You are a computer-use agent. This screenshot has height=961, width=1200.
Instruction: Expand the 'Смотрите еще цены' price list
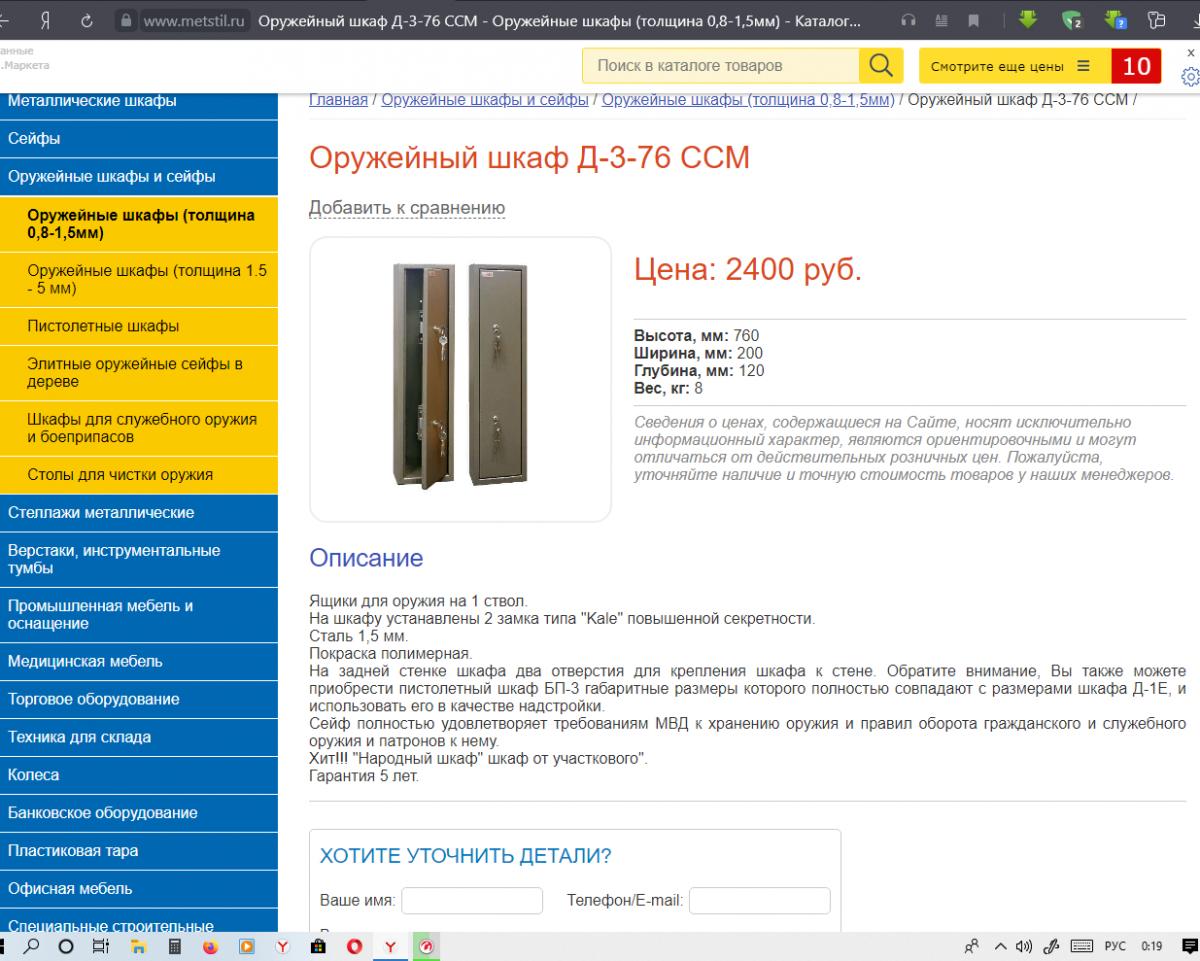point(1011,66)
